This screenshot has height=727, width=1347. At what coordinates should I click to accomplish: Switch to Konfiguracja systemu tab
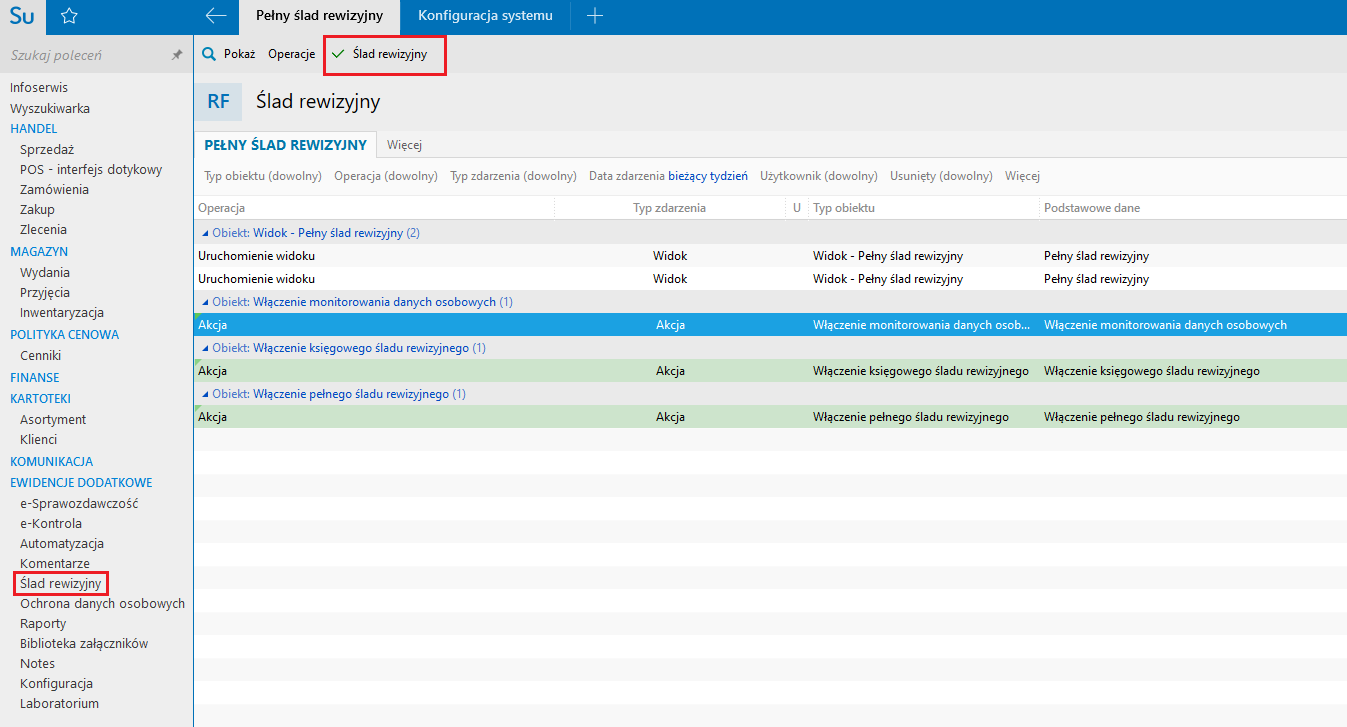point(485,16)
